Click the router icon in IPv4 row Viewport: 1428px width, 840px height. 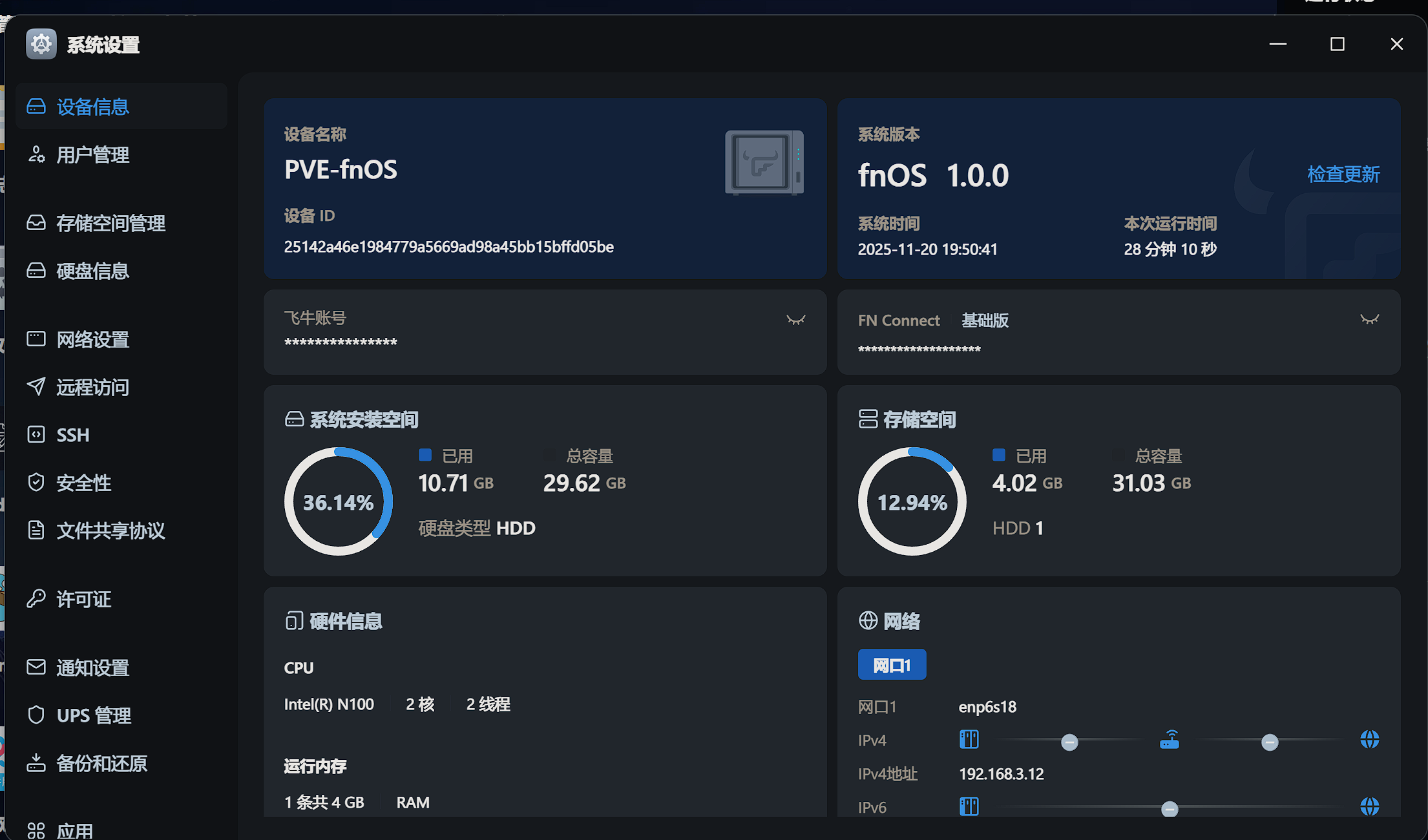coord(1170,740)
